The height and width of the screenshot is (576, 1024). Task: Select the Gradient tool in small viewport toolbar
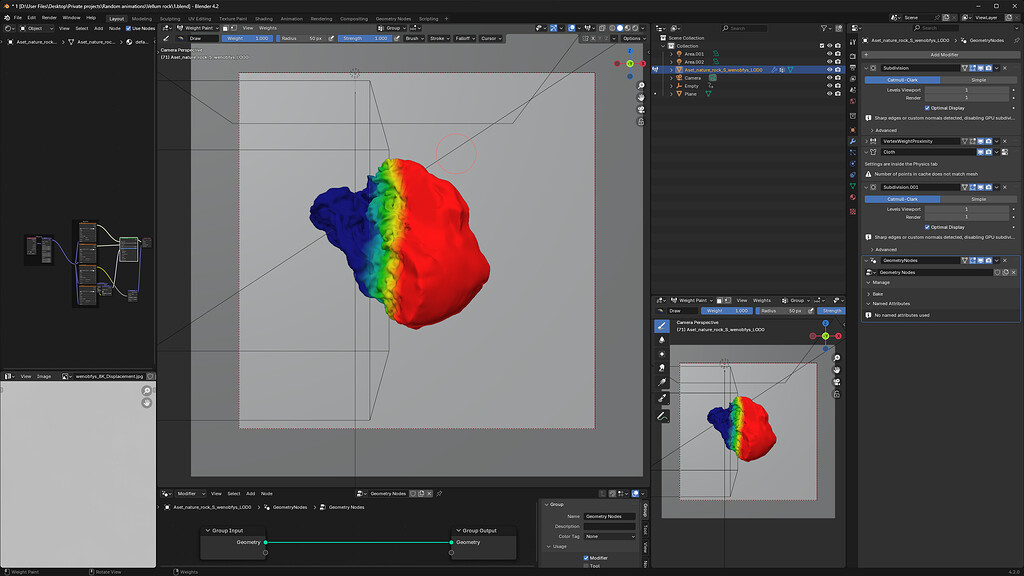tap(662, 383)
